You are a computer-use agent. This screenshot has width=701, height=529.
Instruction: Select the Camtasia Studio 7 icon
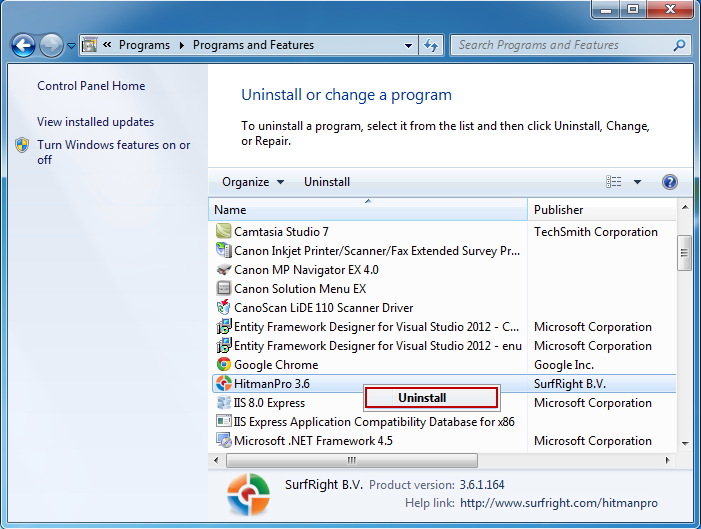(224, 231)
